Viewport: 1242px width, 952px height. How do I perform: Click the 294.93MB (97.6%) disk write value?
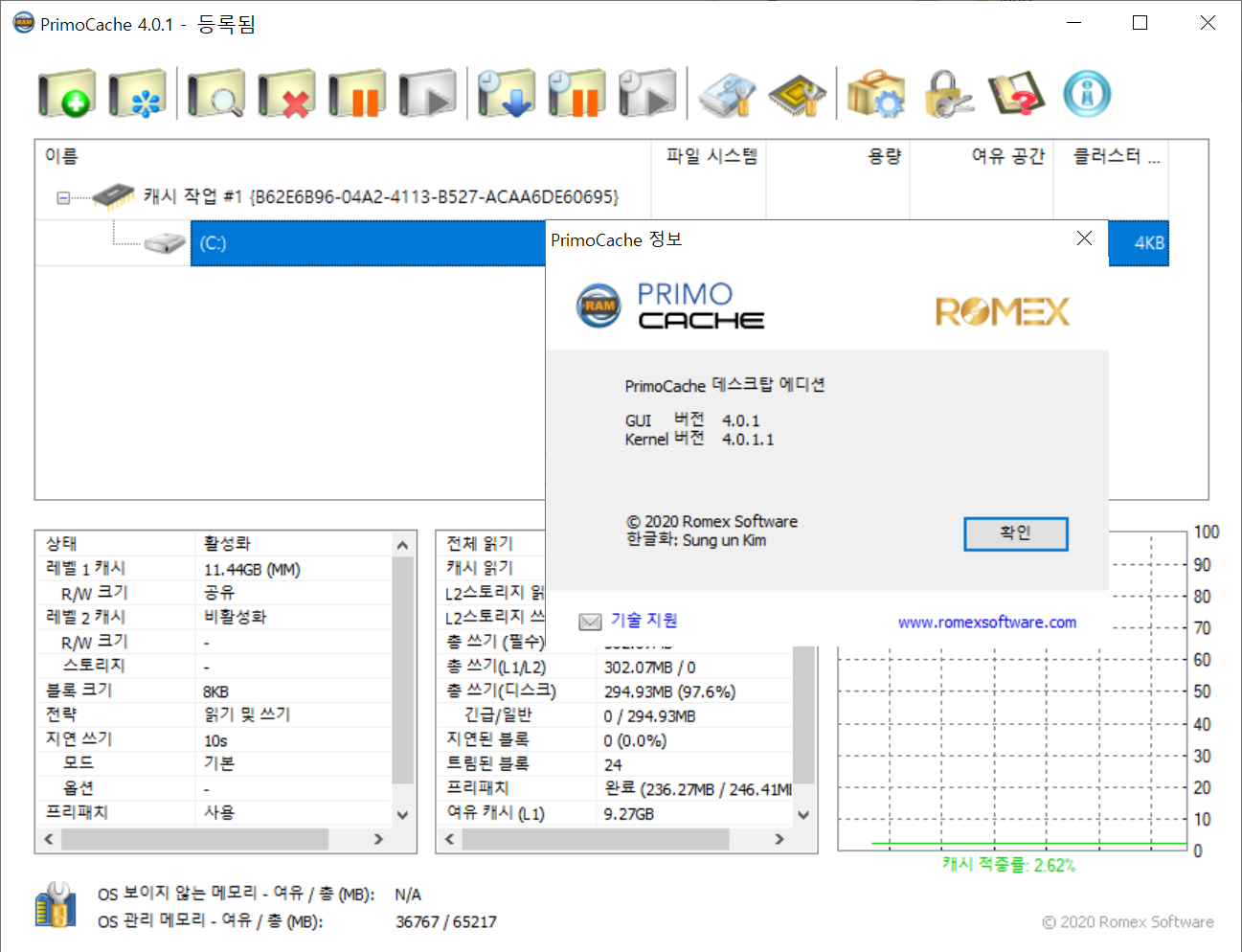pyautogui.click(x=669, y=691)
